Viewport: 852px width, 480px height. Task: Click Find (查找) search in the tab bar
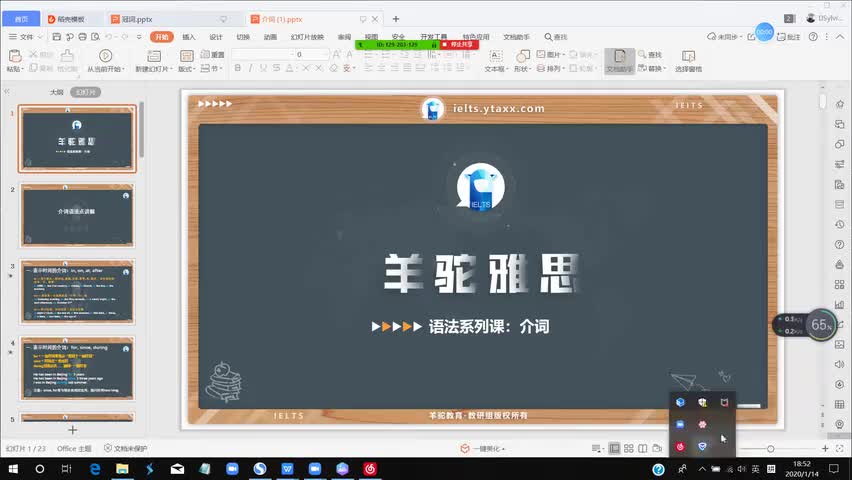pyautogui.click(x=556, y=37)
